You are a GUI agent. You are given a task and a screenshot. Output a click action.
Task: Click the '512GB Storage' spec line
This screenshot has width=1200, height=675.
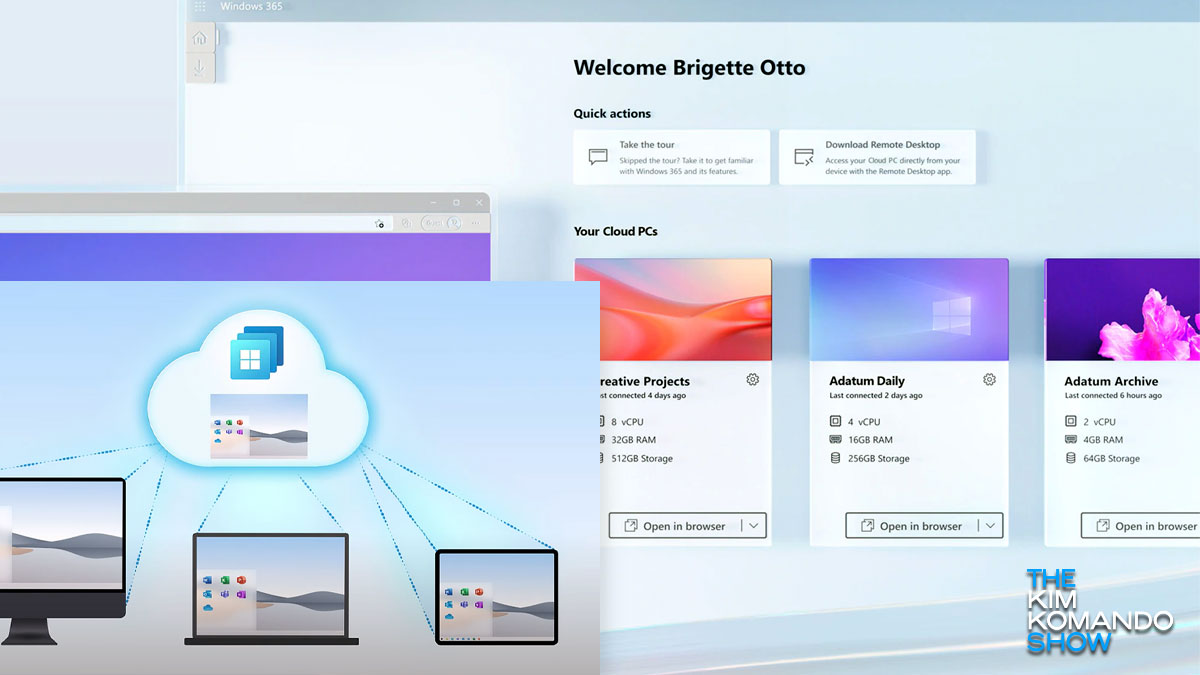(644, 459)
